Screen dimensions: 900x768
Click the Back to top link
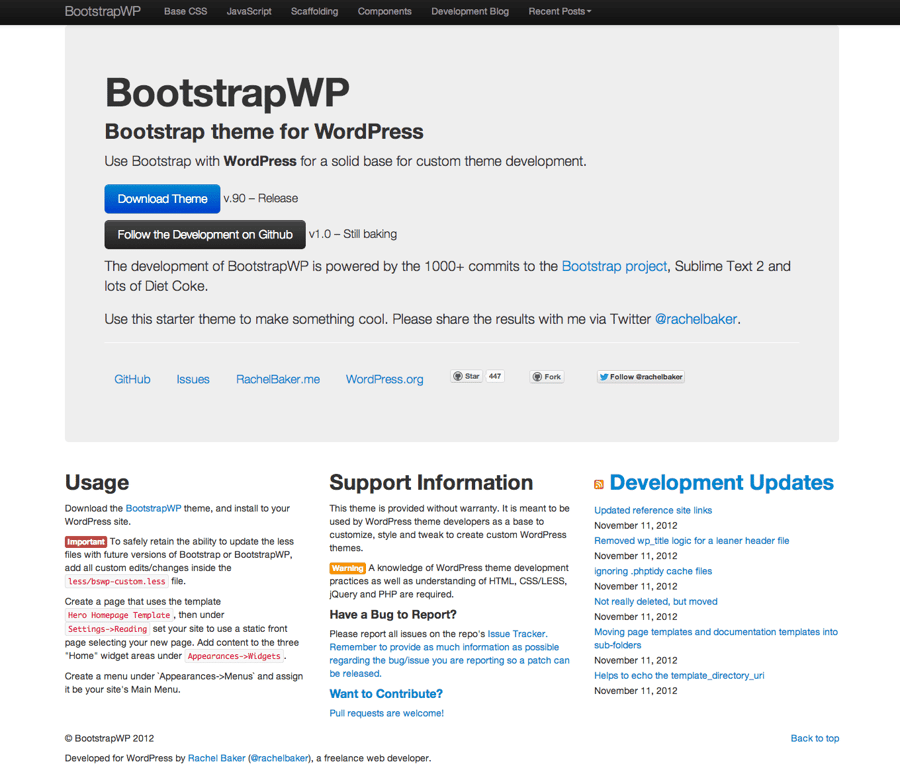(814, 738)
